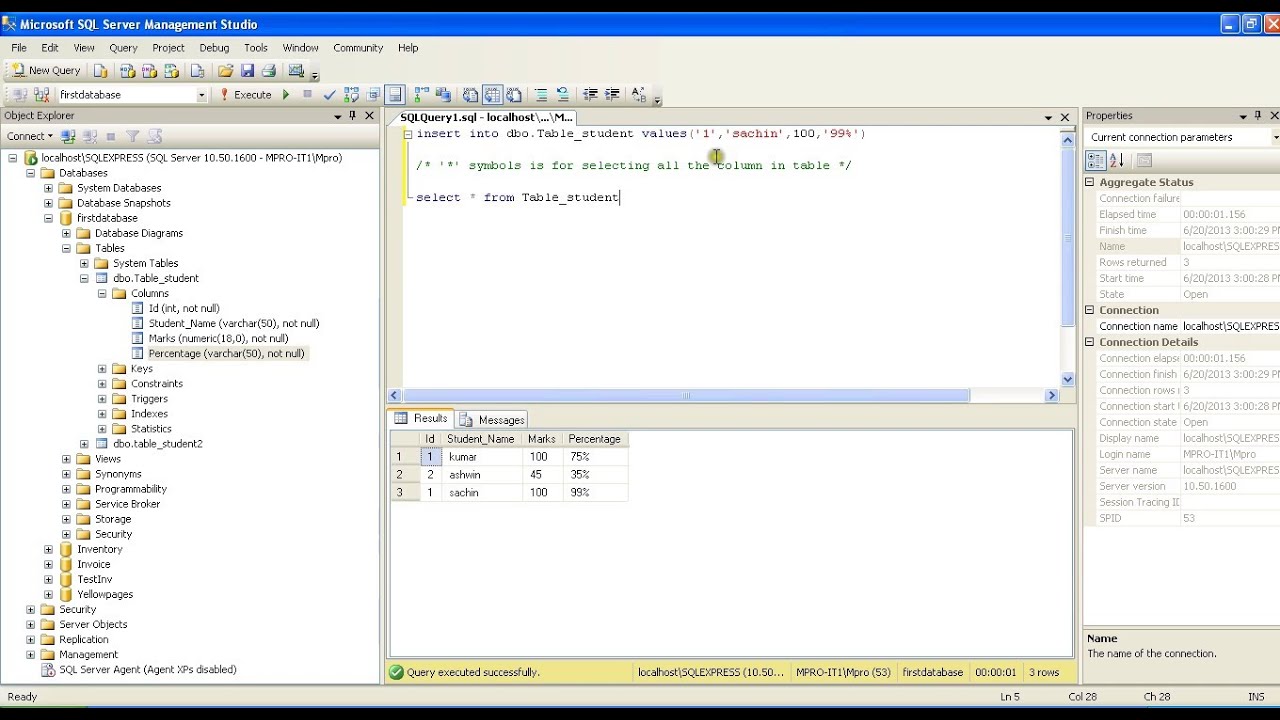
Task: Open the Debug menu
Action: tap(214, 48)
